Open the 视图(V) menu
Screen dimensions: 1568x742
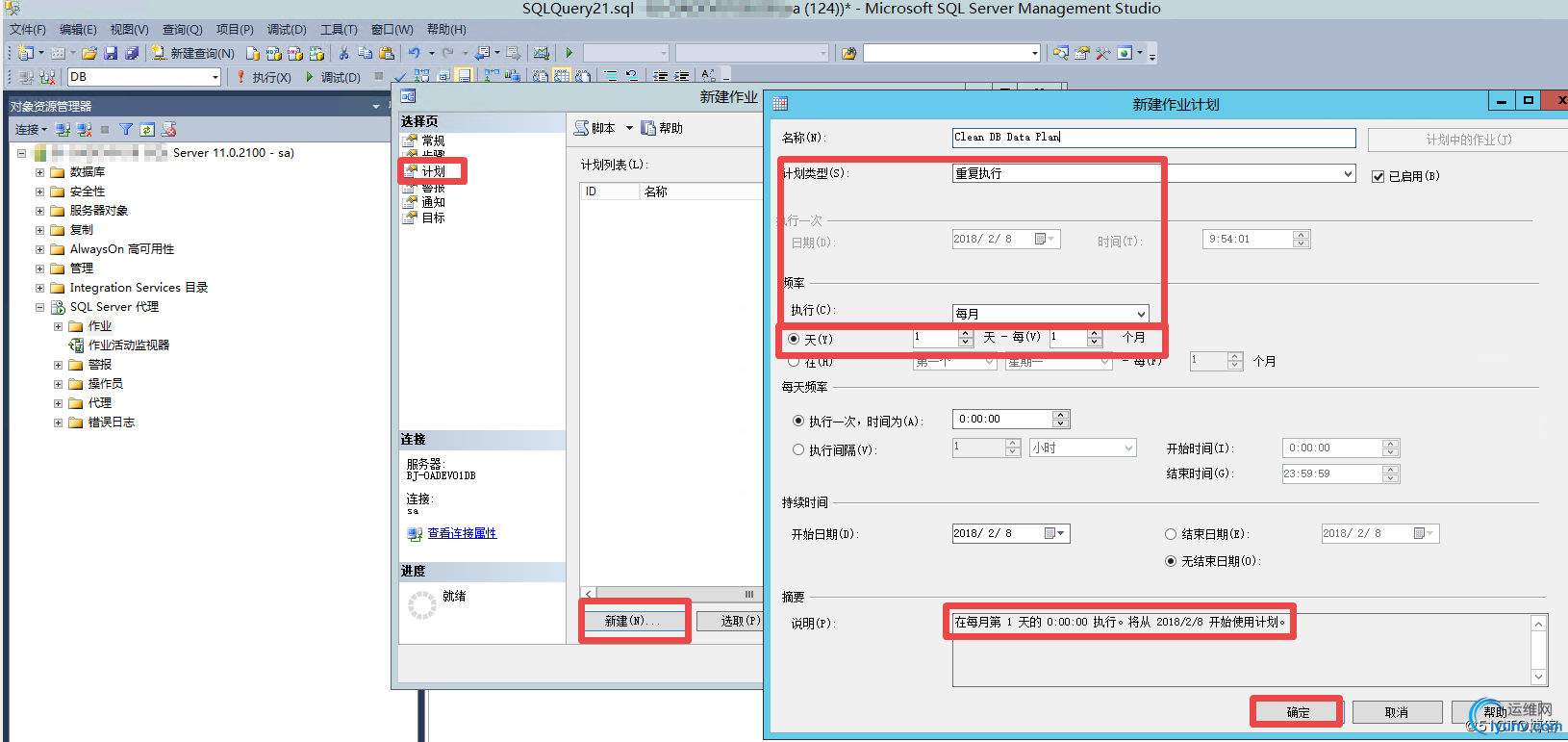pos(129,30)
